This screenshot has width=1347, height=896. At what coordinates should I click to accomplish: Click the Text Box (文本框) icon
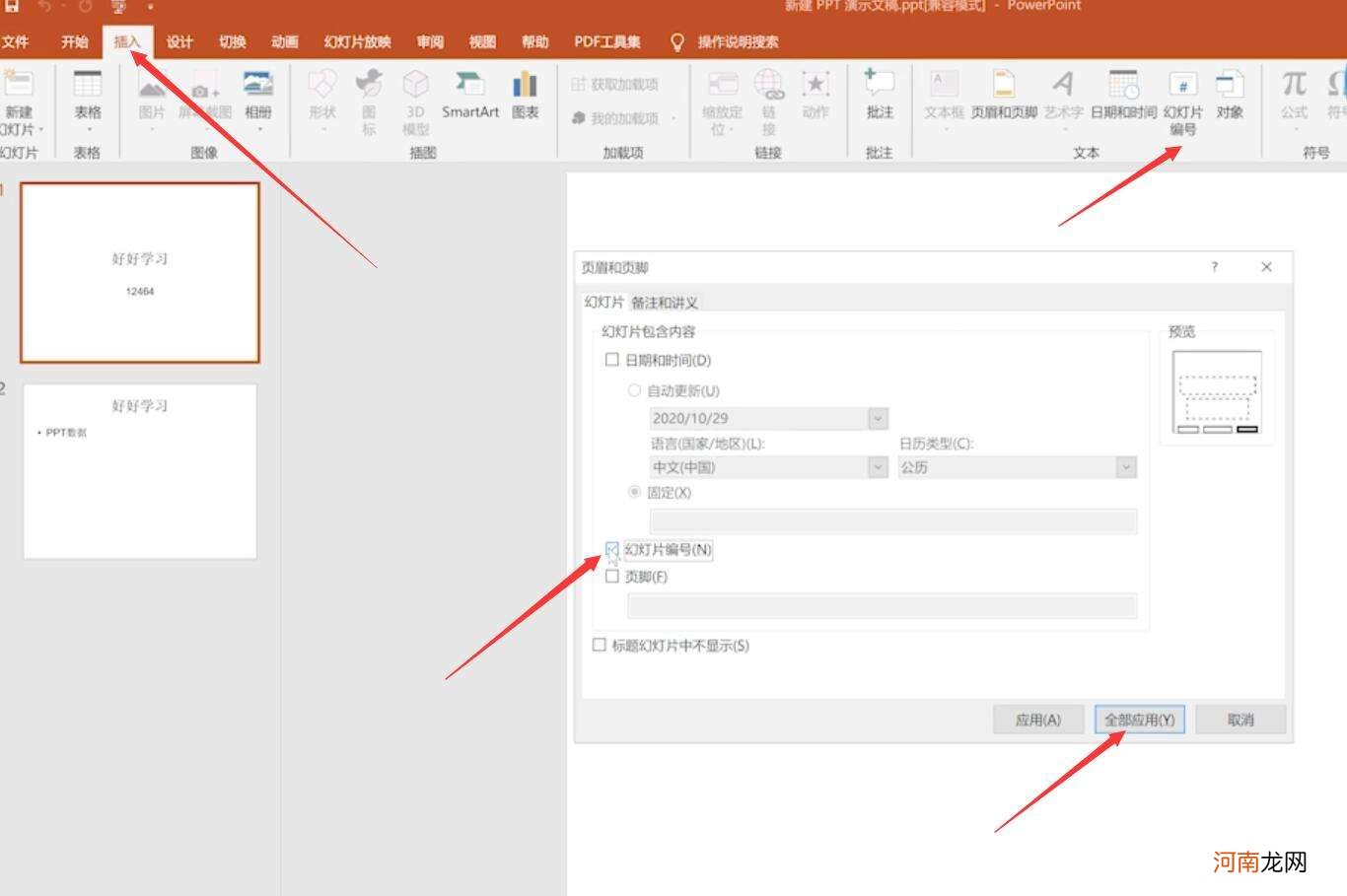tap(944, 85)
